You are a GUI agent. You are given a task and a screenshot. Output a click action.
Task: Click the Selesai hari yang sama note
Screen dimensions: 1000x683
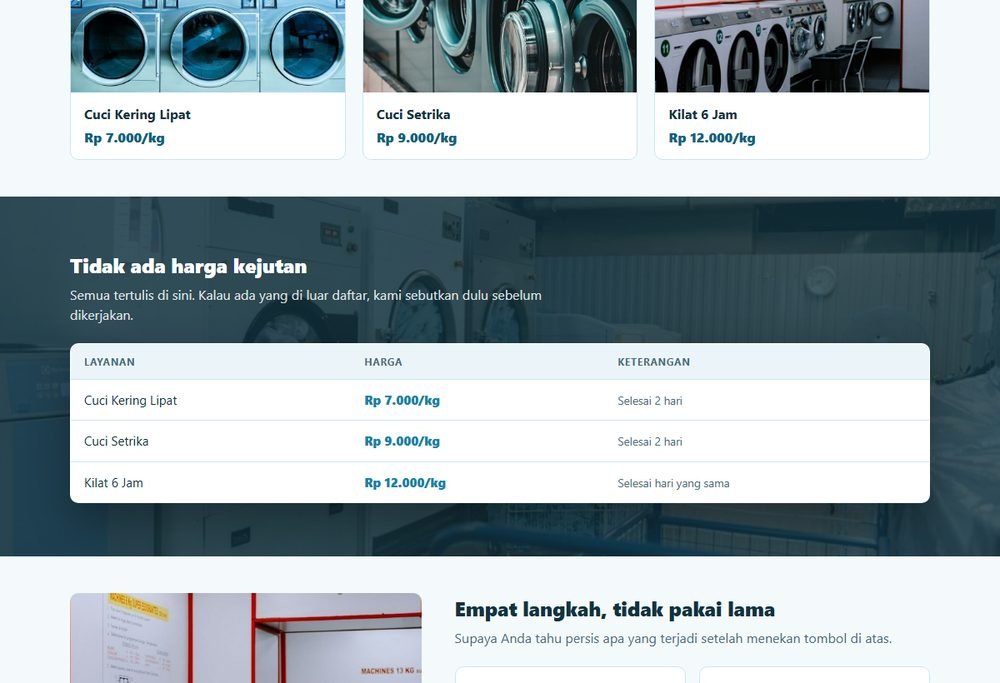pyautogui.click(x=673, y=483)
